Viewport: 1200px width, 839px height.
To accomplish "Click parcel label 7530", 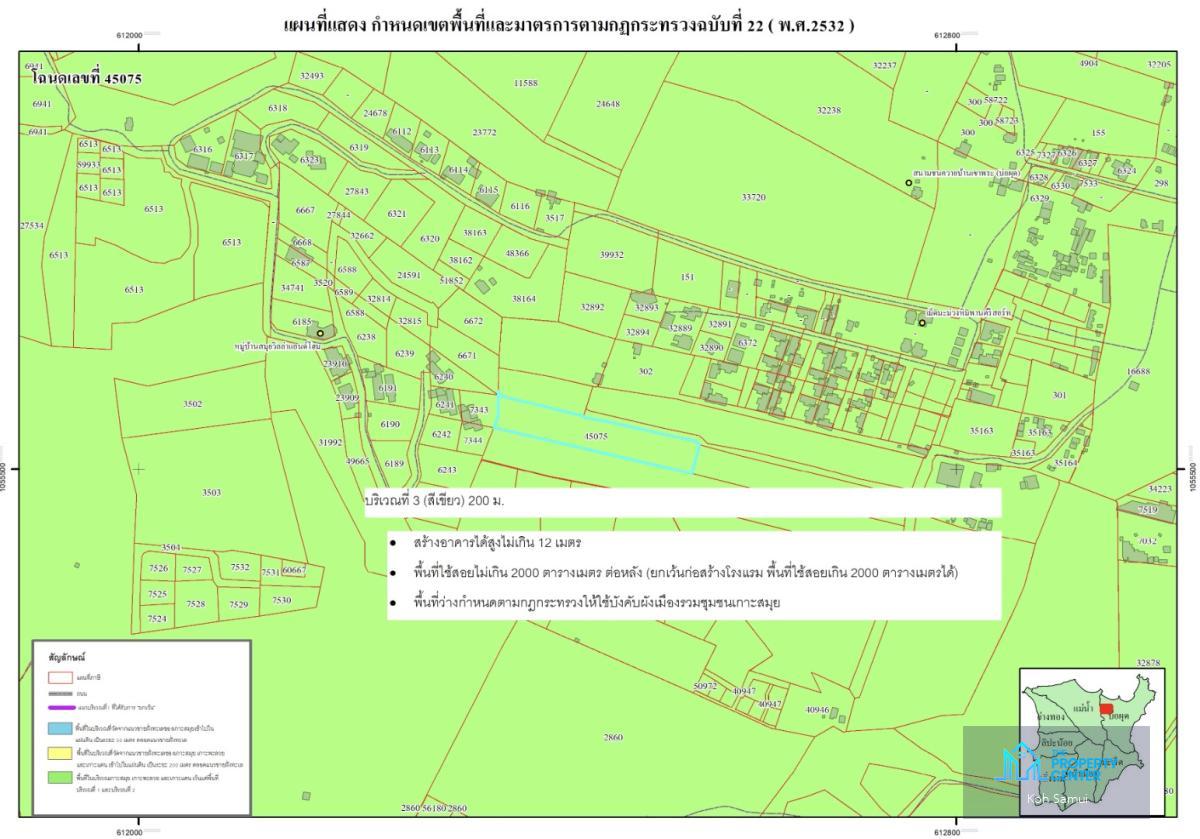I will pyautogui.click(x=281, y=600).
